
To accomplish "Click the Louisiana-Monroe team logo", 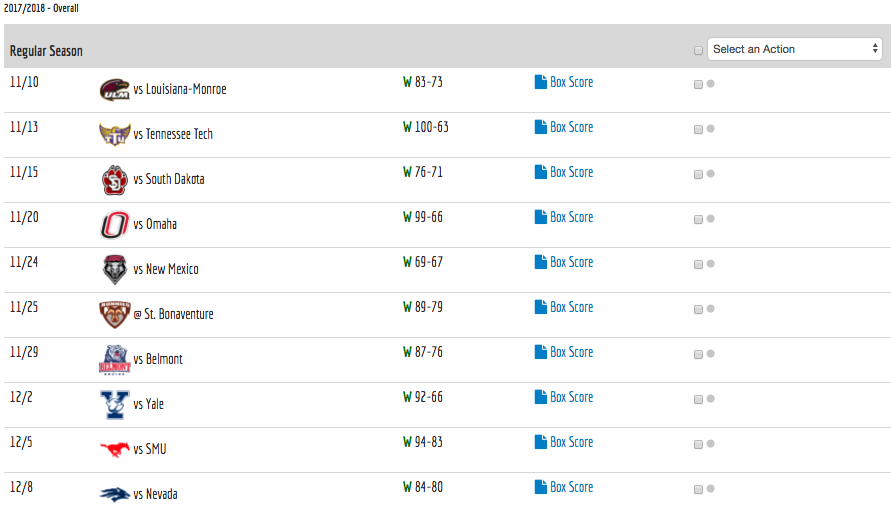I will coord(114,90).
